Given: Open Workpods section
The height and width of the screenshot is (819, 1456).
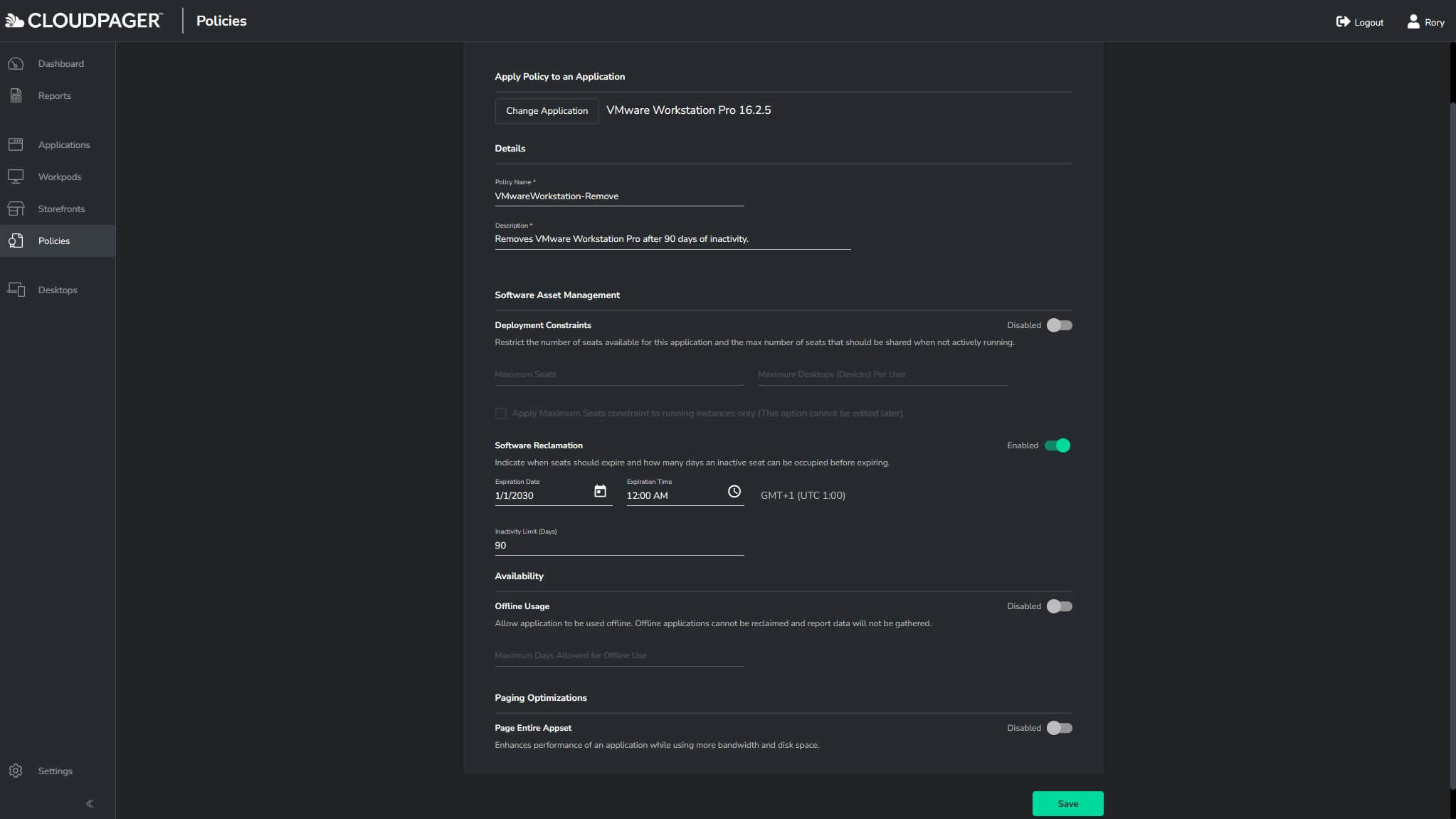Looking at the screenshot, I should (x=58, y=176).
